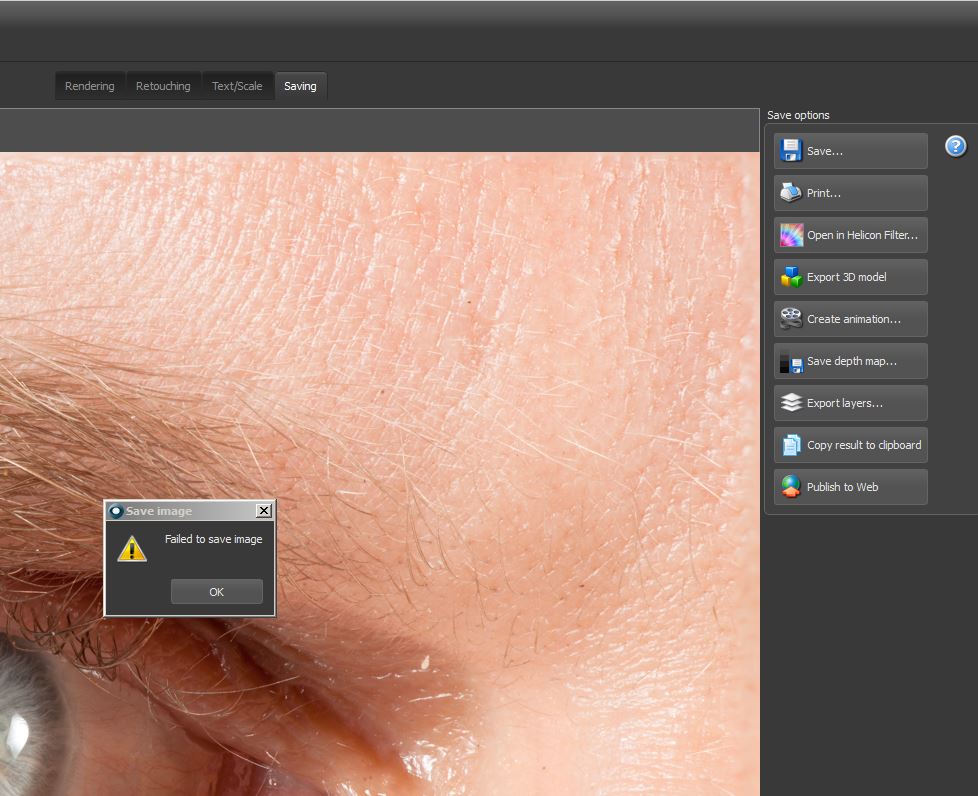
Task: Click the film reel animation icon
Action: (x=791, y=319)
